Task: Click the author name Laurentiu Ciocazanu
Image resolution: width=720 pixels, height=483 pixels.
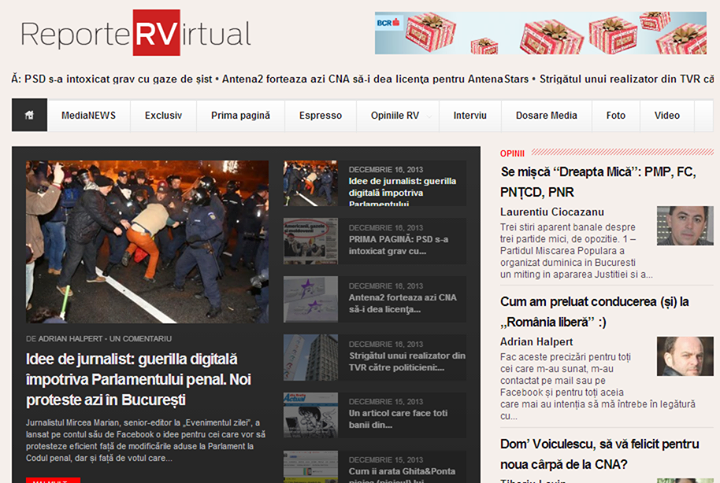Action: tap(552, 212)
